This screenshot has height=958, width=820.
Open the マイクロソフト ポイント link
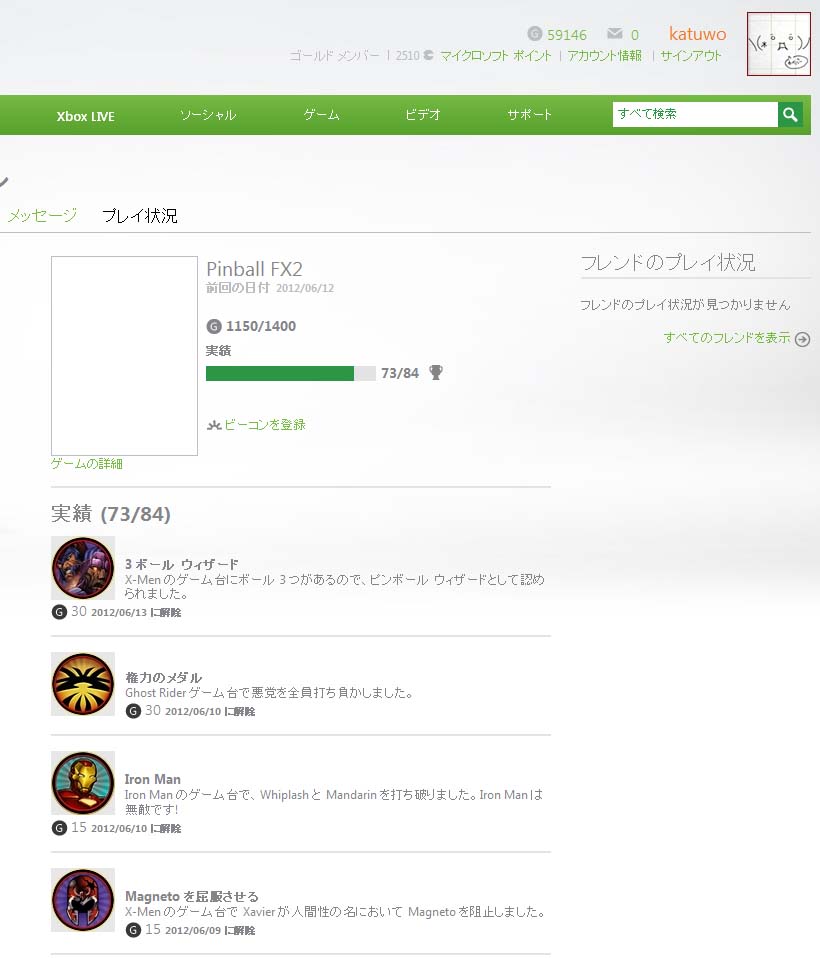(496, 56)
